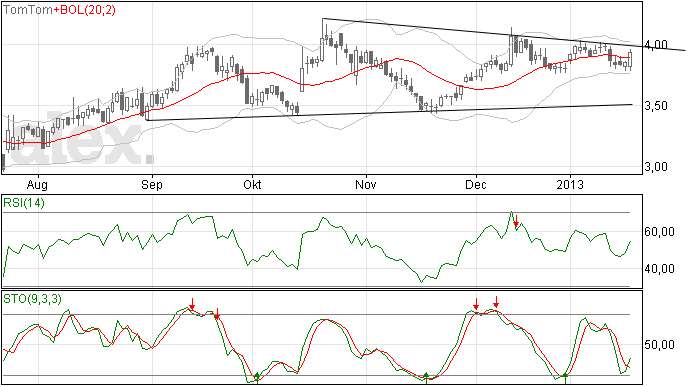Click first September red arrow on stochastic
The width and height of the screenshot is (690, 387).
pos(192,304)
